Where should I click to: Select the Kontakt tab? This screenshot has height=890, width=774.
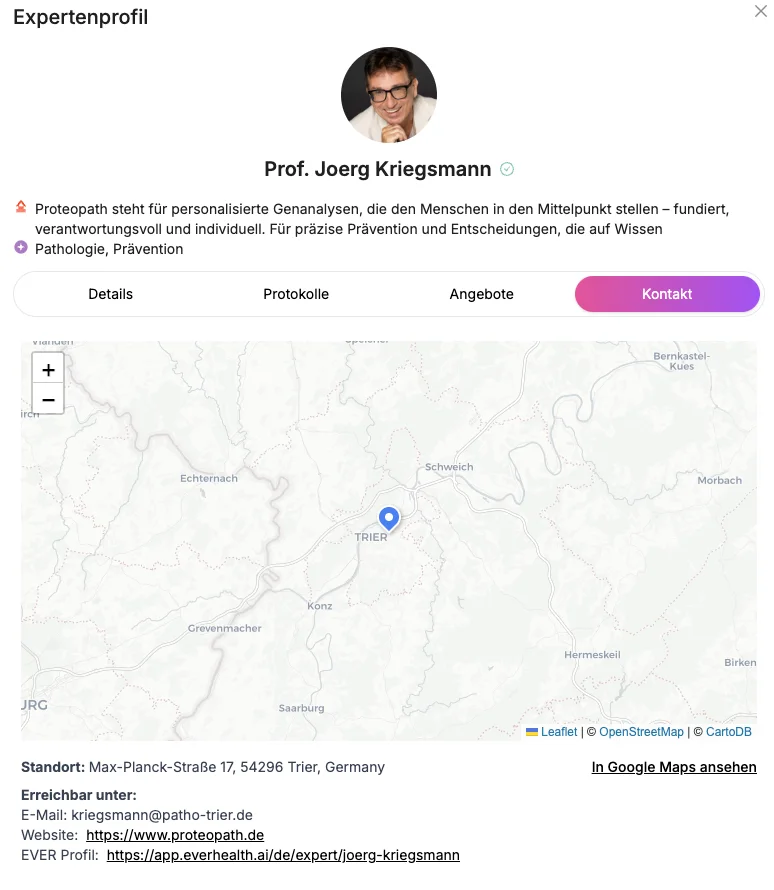667,294
